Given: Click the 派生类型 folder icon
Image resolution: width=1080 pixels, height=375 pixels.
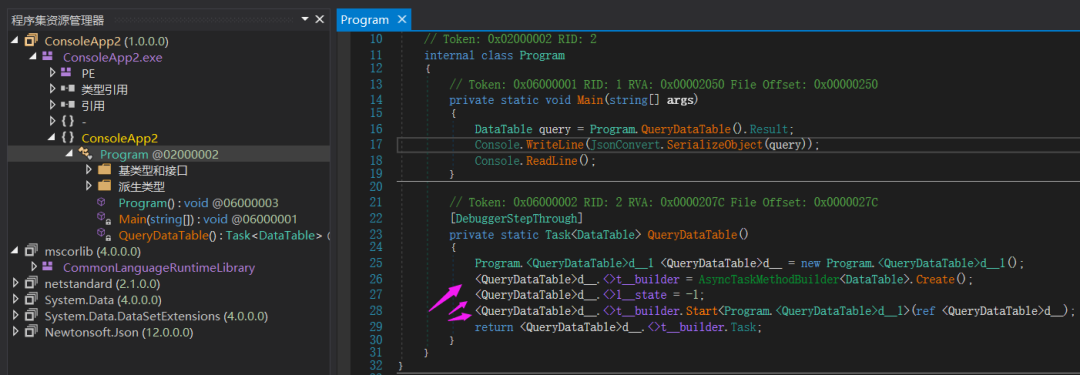Looking at the screenshot, I should (x=104, y=186).
